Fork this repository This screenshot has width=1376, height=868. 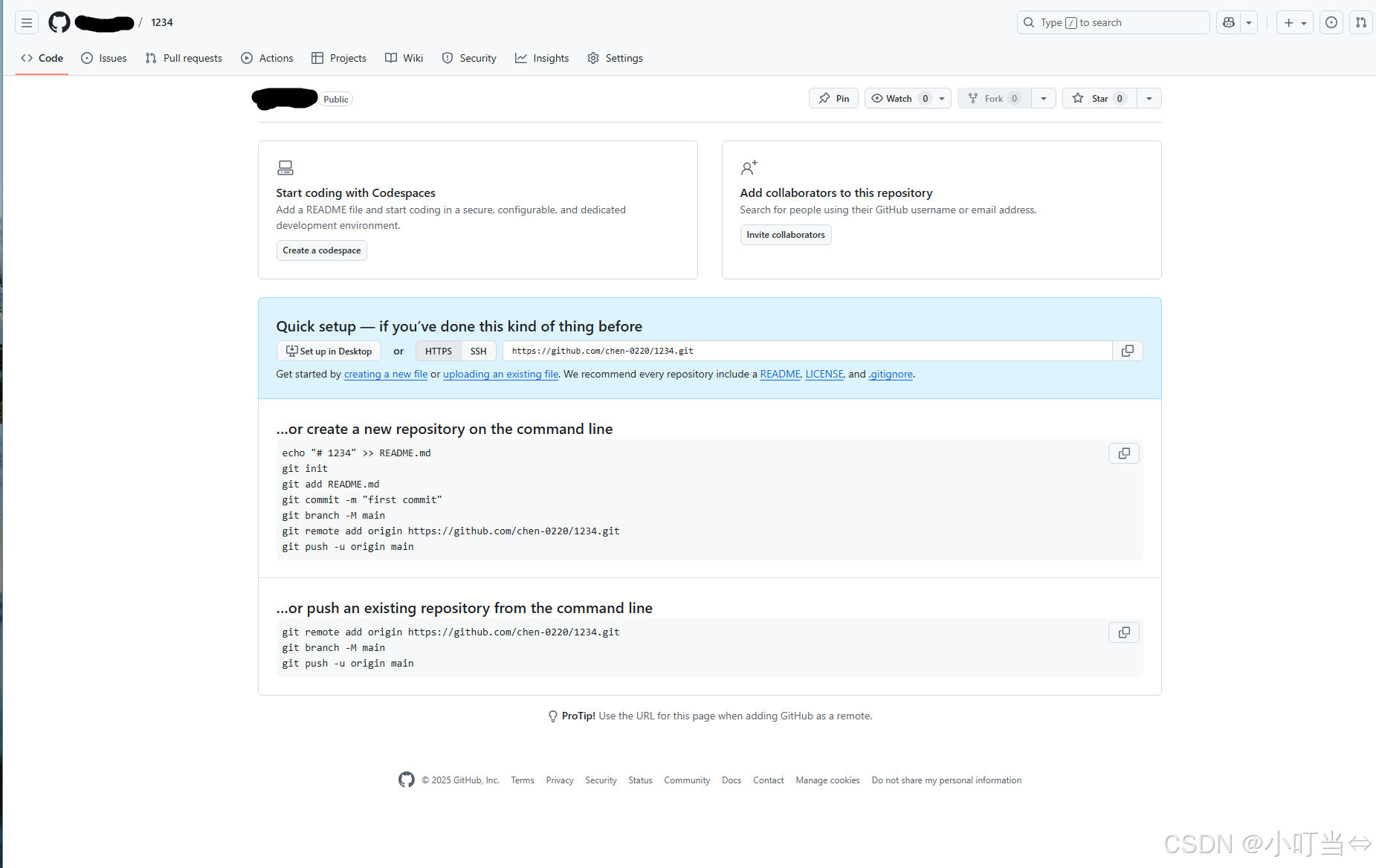(x=995, y=98)
